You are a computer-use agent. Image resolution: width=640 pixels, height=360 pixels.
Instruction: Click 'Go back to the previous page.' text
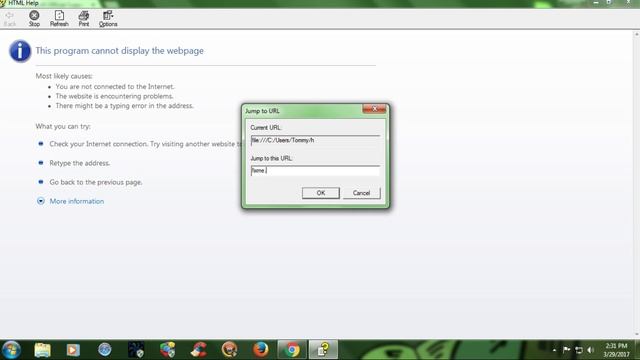(96, 182)
